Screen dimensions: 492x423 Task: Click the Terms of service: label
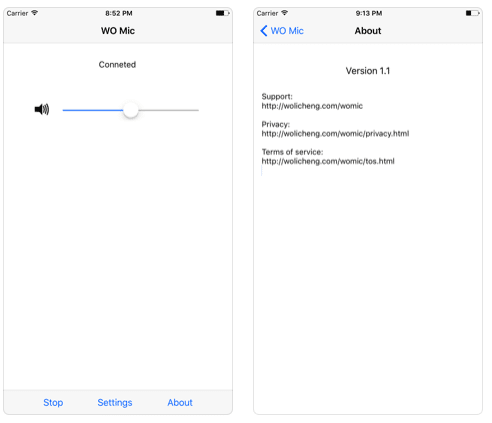[x=292, y=152]
